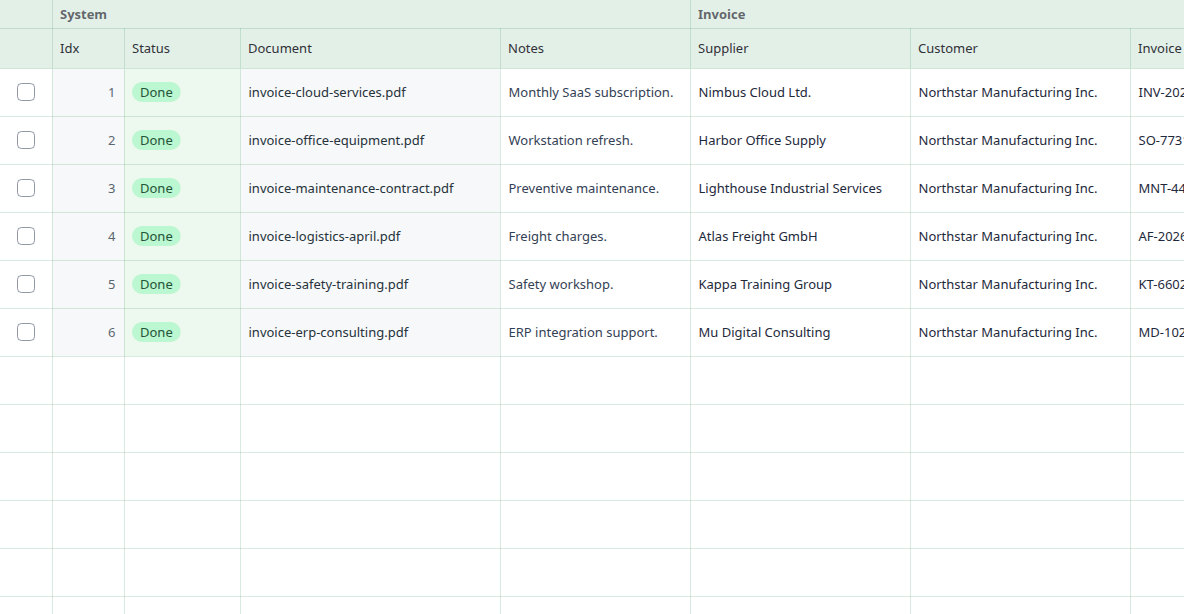Click invoice number cell starting with KT-6602
Image resolution: width=1184 pixels, height=614 pixels.
[1158, 284]
